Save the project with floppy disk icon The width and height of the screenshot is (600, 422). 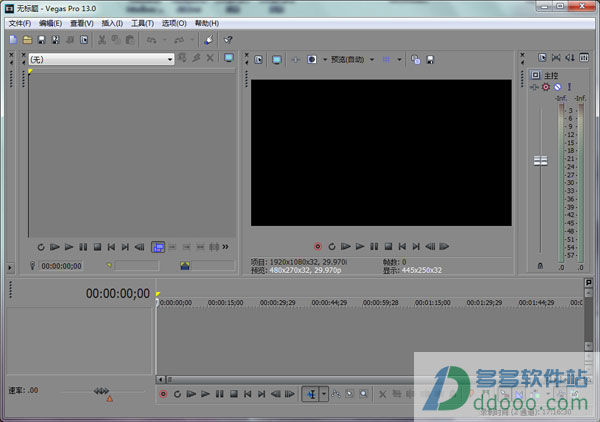(42, 40)
